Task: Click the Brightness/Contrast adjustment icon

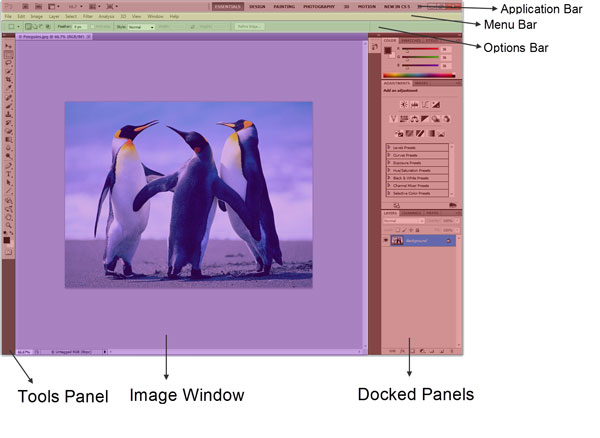Action: coord(402,104)
